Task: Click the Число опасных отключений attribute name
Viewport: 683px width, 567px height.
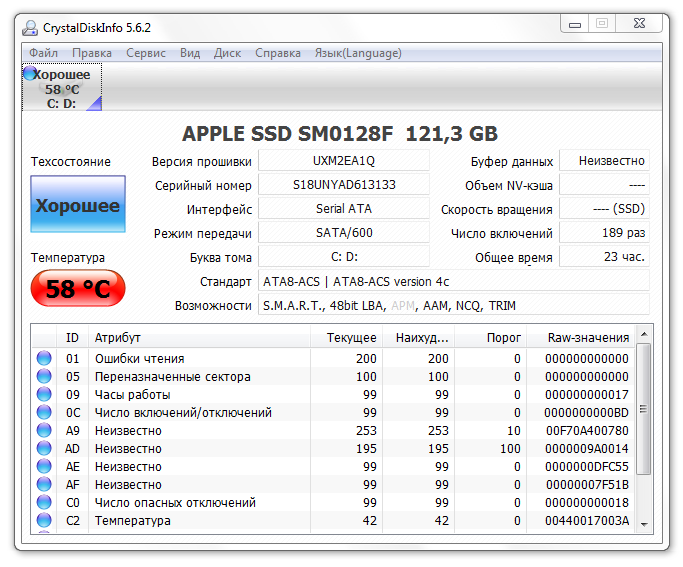Action: coord(175,503)
